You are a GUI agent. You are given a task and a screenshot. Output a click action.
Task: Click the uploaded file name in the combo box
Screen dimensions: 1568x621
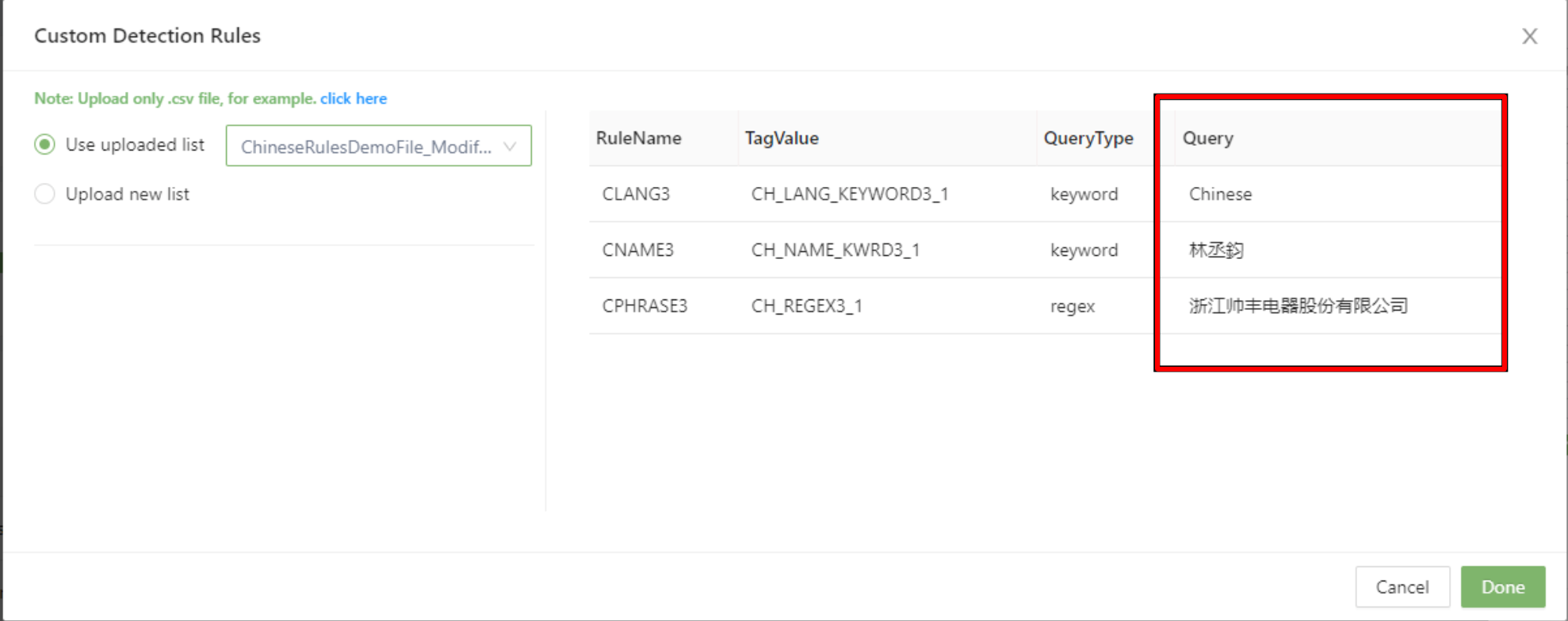click(365, 147)
